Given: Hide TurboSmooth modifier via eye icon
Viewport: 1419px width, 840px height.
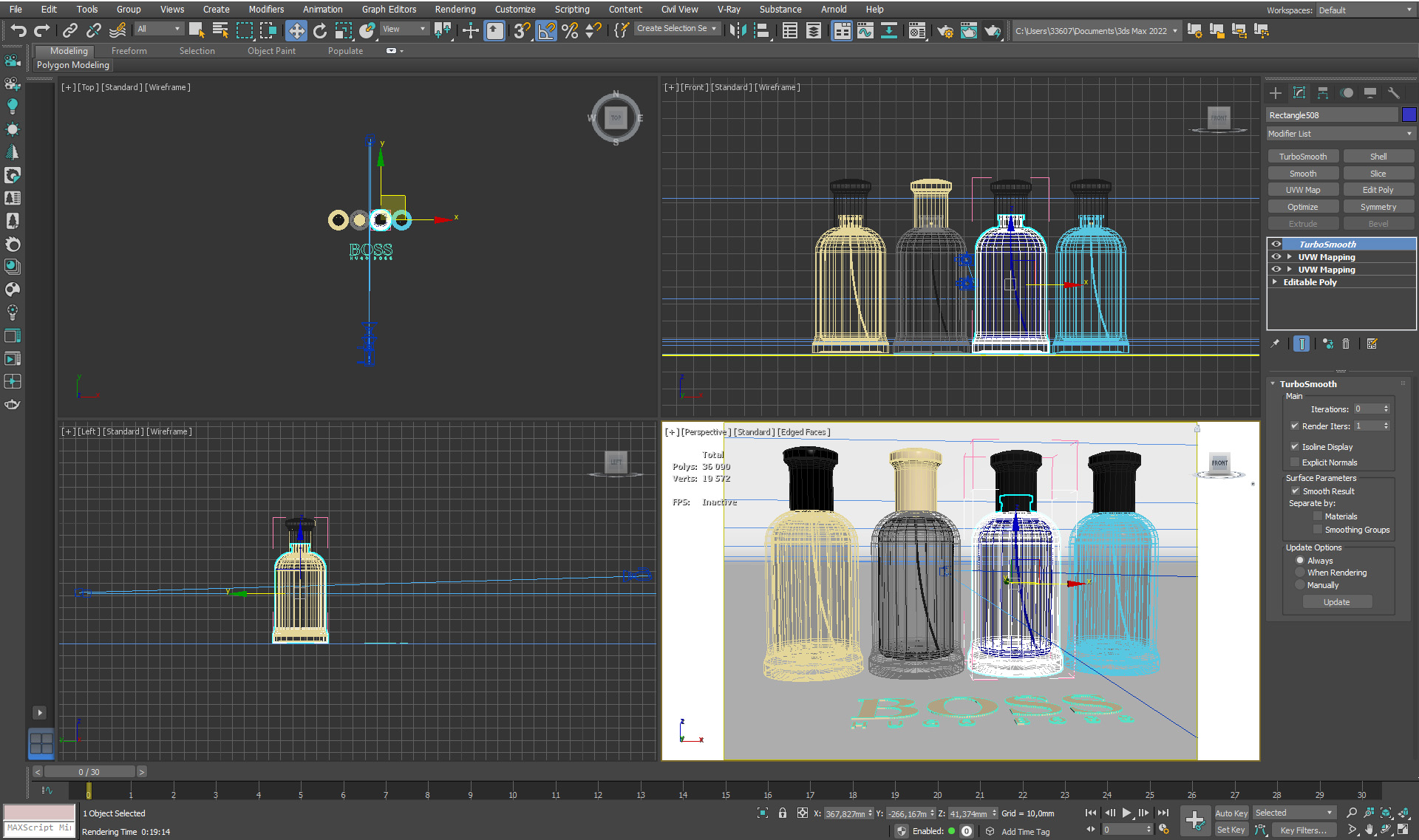Looking at the screenshot, I should pyautogui.click(x=1276, y=244).
